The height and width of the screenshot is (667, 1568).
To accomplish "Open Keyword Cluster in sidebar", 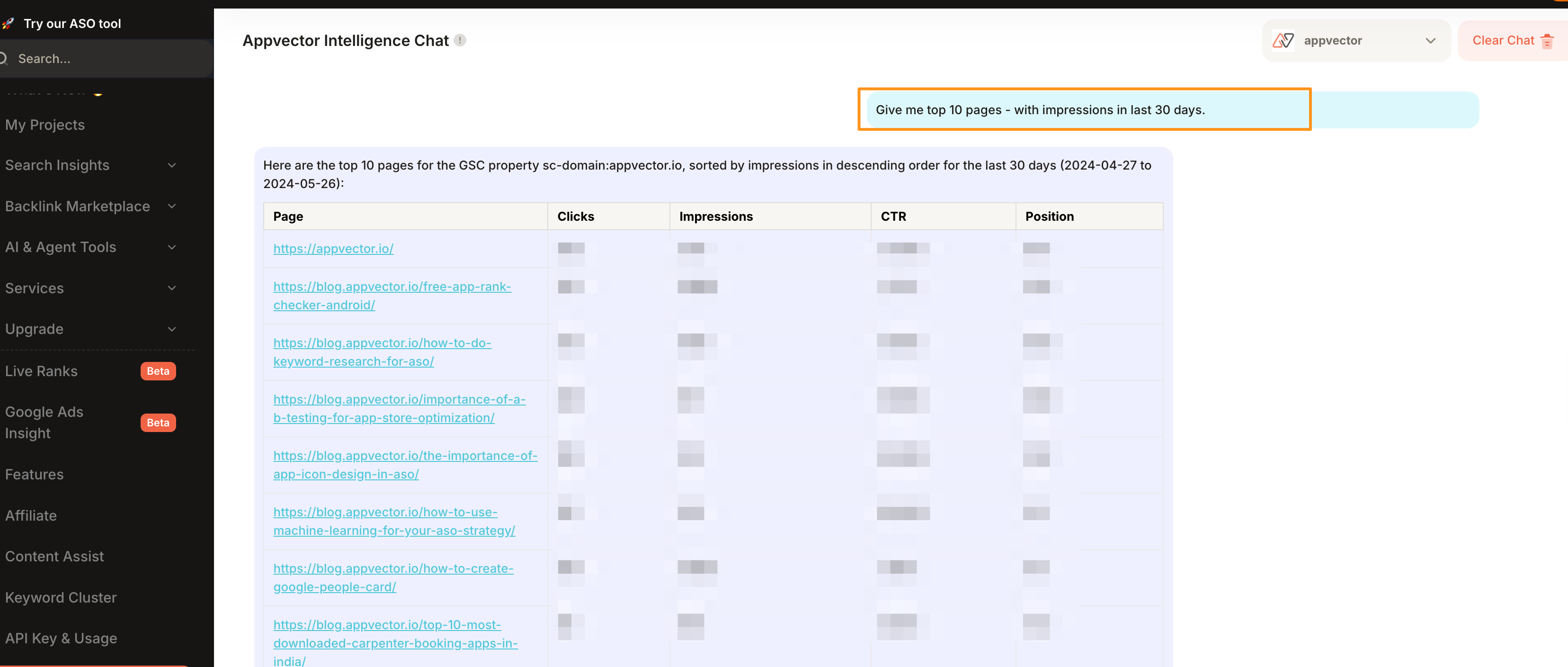I will pyautogui.click(x=61, y=597).
